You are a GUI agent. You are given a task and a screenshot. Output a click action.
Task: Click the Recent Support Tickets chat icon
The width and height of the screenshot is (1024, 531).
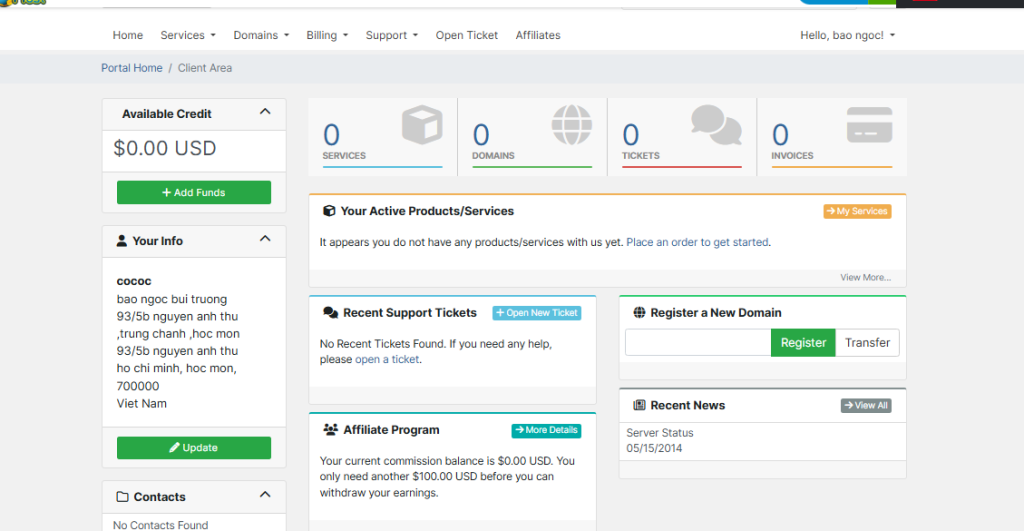pos(330,313)
